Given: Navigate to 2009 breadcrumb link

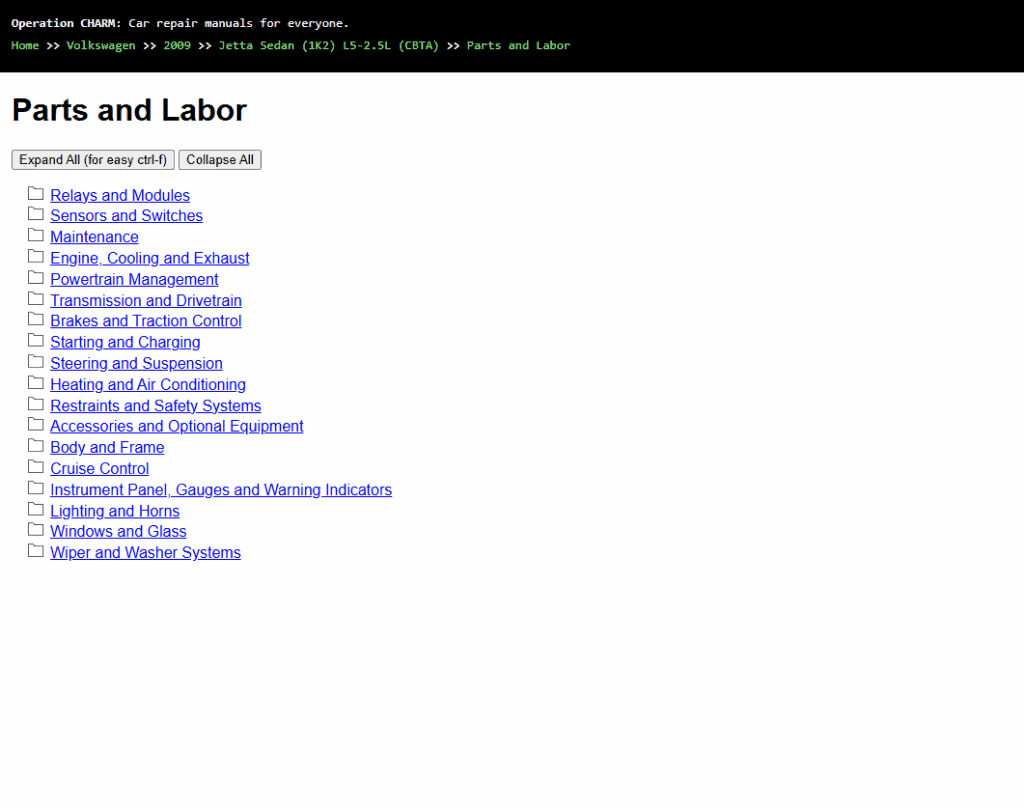Looking at the screenshot, I should click(177, 45).
